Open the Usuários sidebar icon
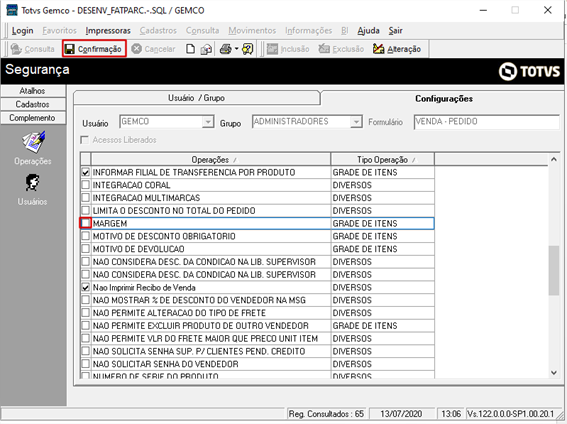 (32, 183)
